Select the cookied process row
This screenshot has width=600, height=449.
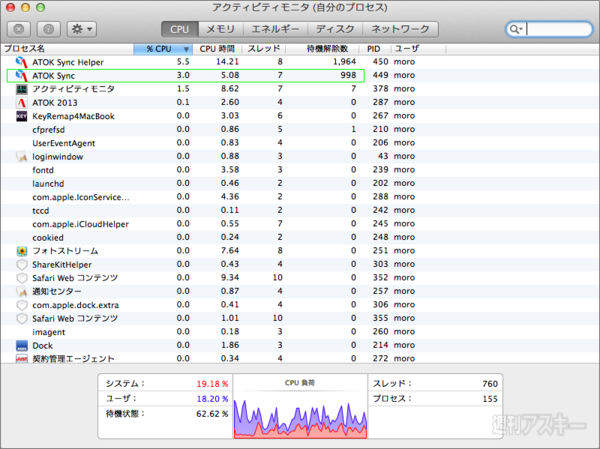300,237
